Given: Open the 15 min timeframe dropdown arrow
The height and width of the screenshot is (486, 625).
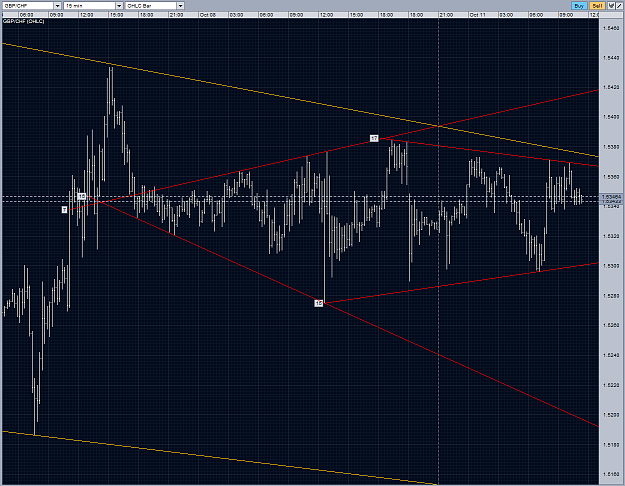Looking at the screenshot, I should click(x=119, y=6).
